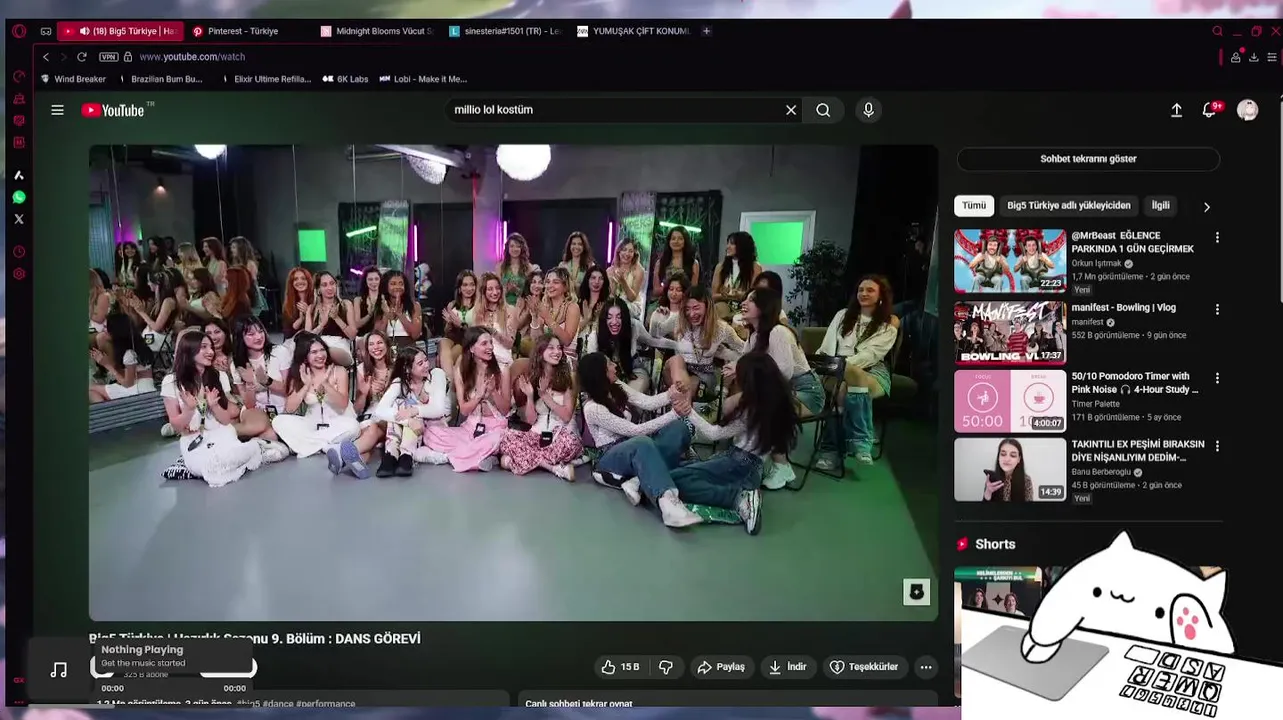Screen dimensions: 1283x720
Task: Show chat replay with Sohbet tekrarını göster
Action: click(1088, 159)
